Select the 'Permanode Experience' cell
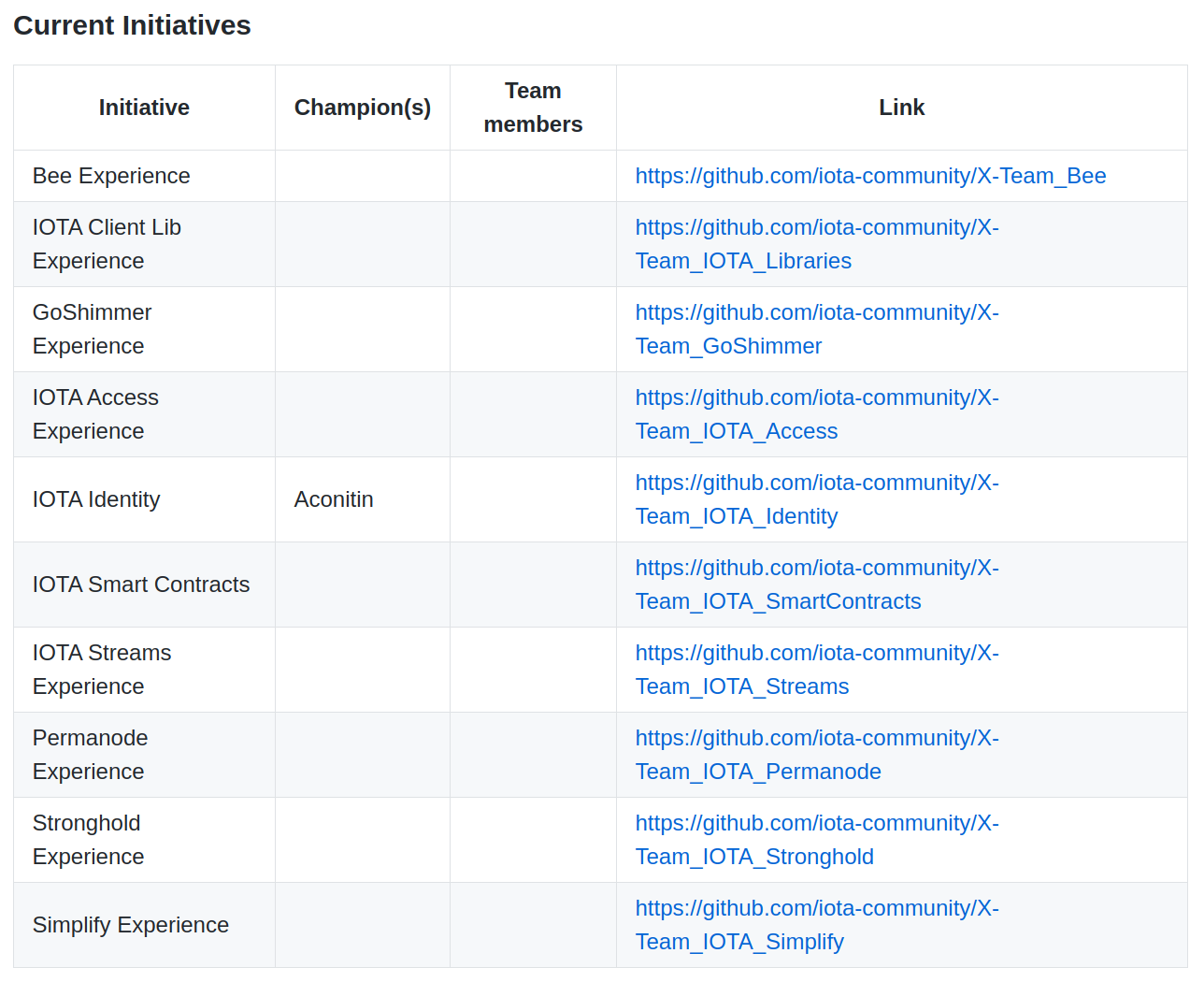 pos(144,755)
